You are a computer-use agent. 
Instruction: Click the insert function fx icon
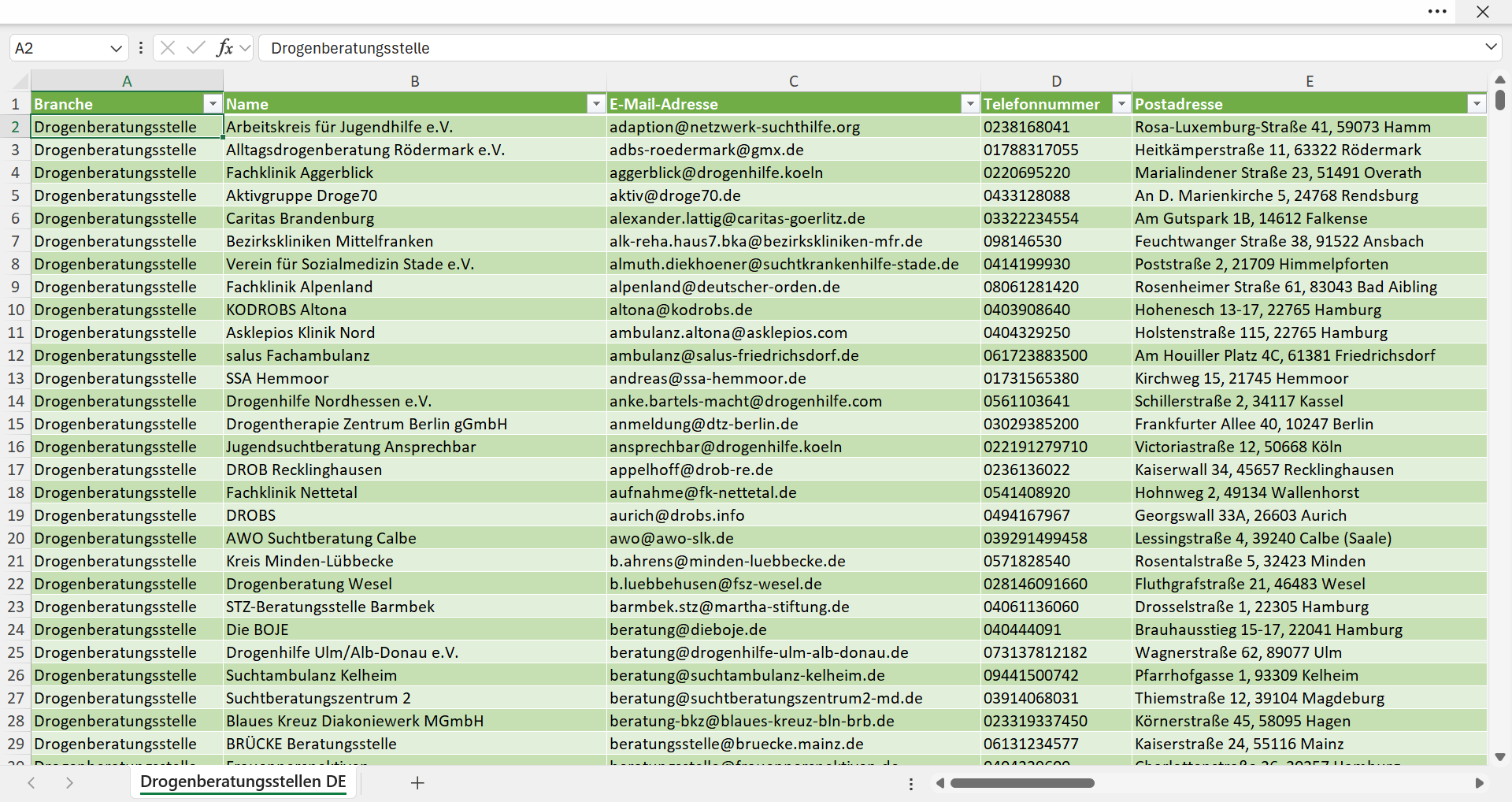click(x=224, y=48)
